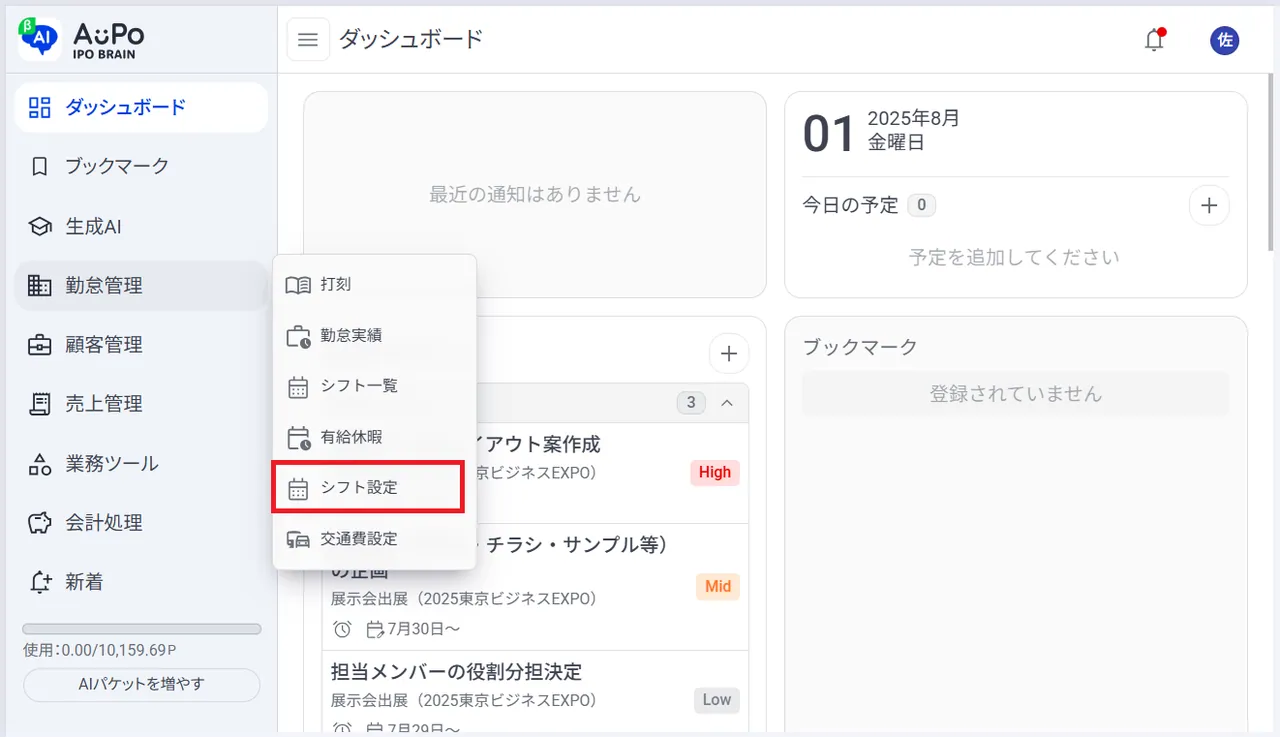
Task: Click the 予定を追加してください text
Action: (x=1014, y=257)
